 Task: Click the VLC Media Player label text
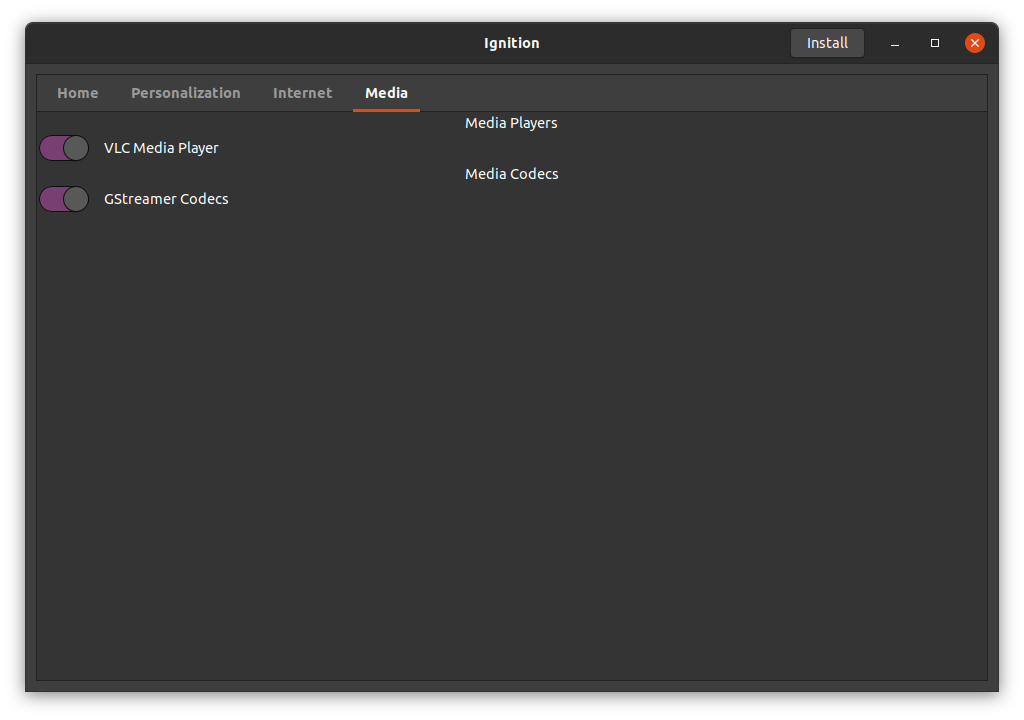tap(161, 147)
